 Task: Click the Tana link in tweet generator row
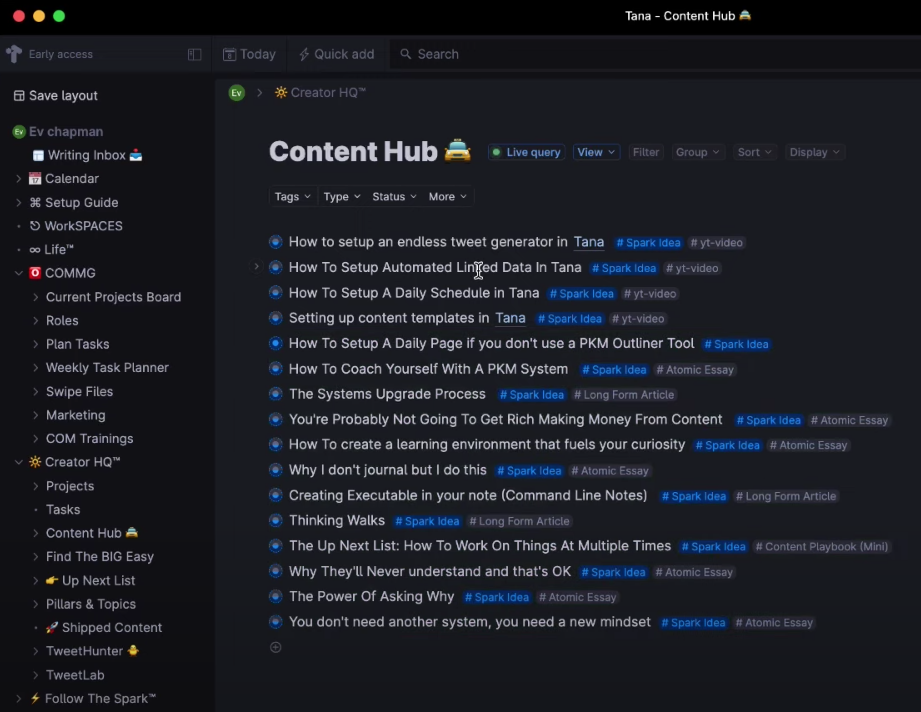click(589, 242)
